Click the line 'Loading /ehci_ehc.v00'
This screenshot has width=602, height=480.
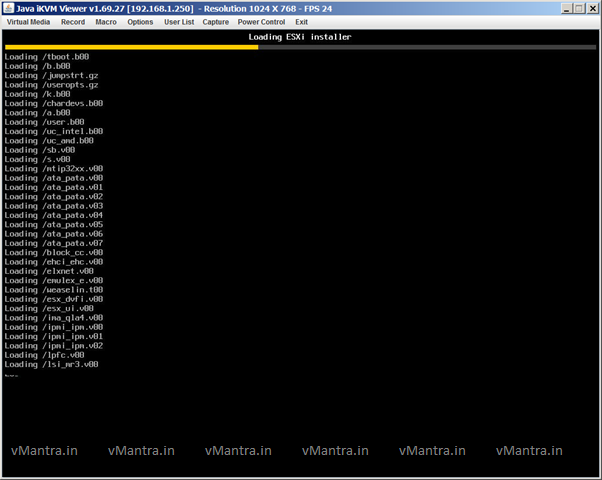(54, 262)
